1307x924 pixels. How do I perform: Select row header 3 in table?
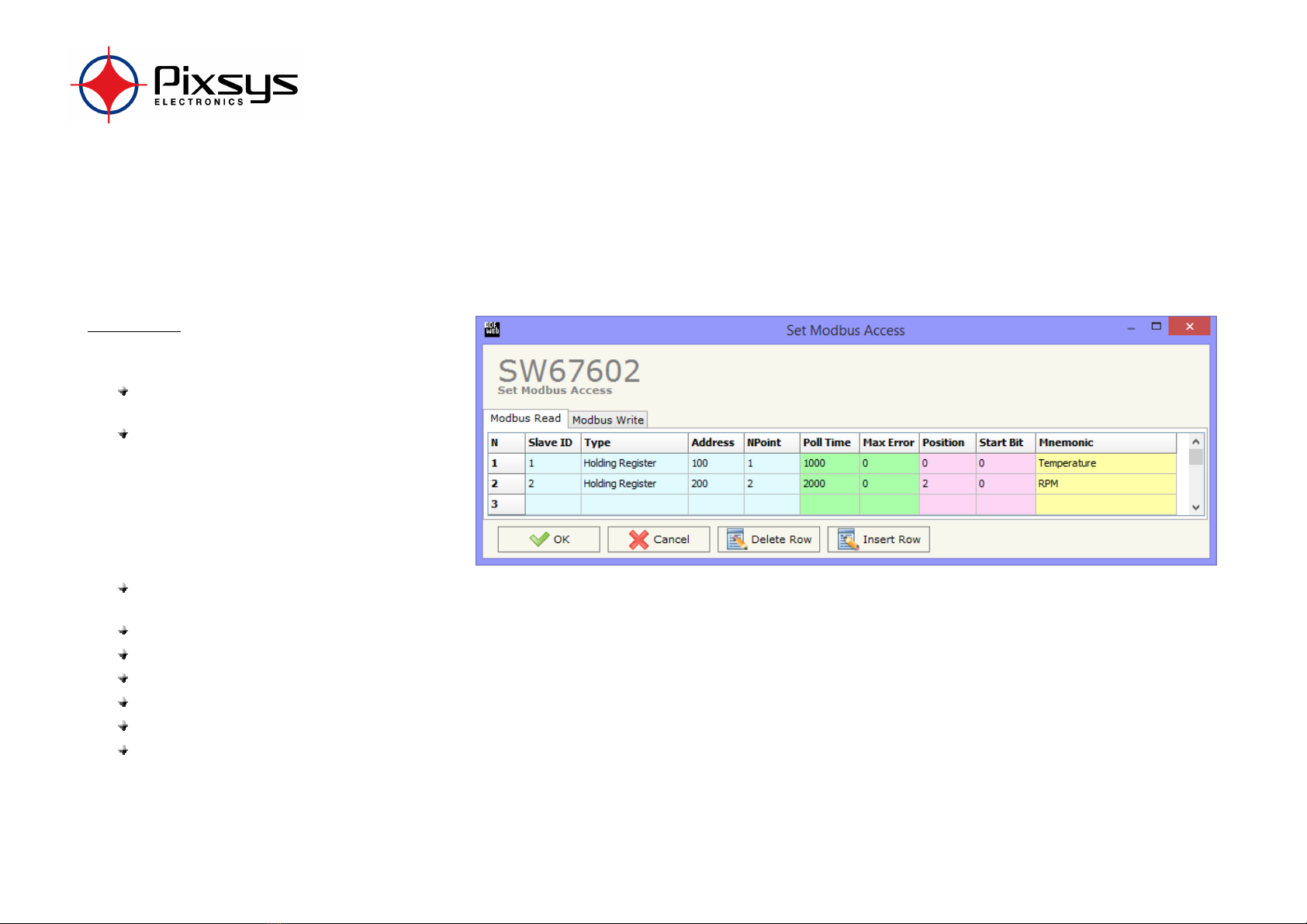click(507, 504)
